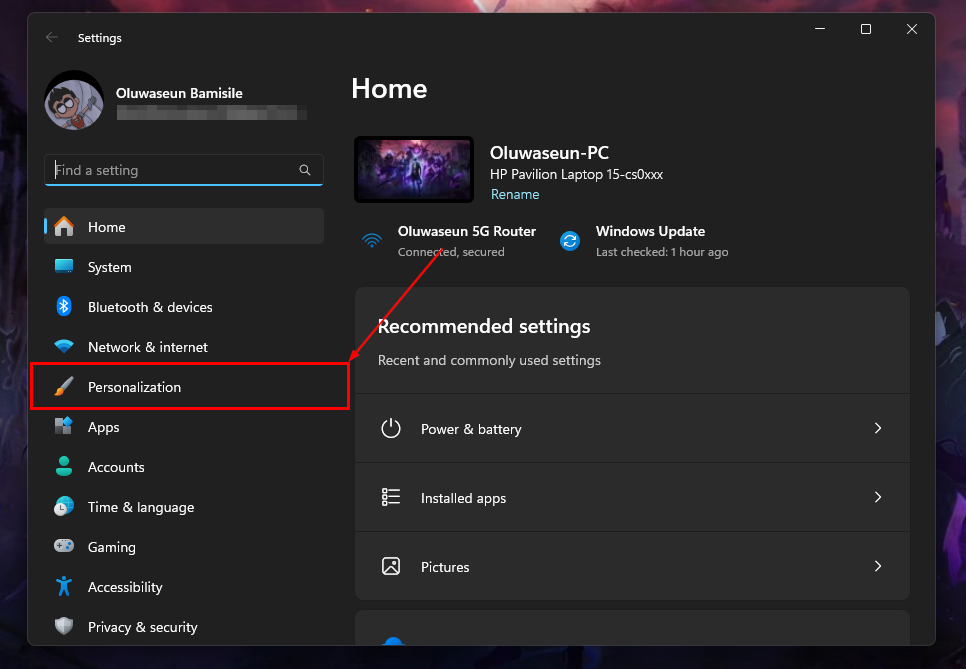966x669 pixels.
Task: Open Network & internet settings
Action: click(x=184, y=347)
